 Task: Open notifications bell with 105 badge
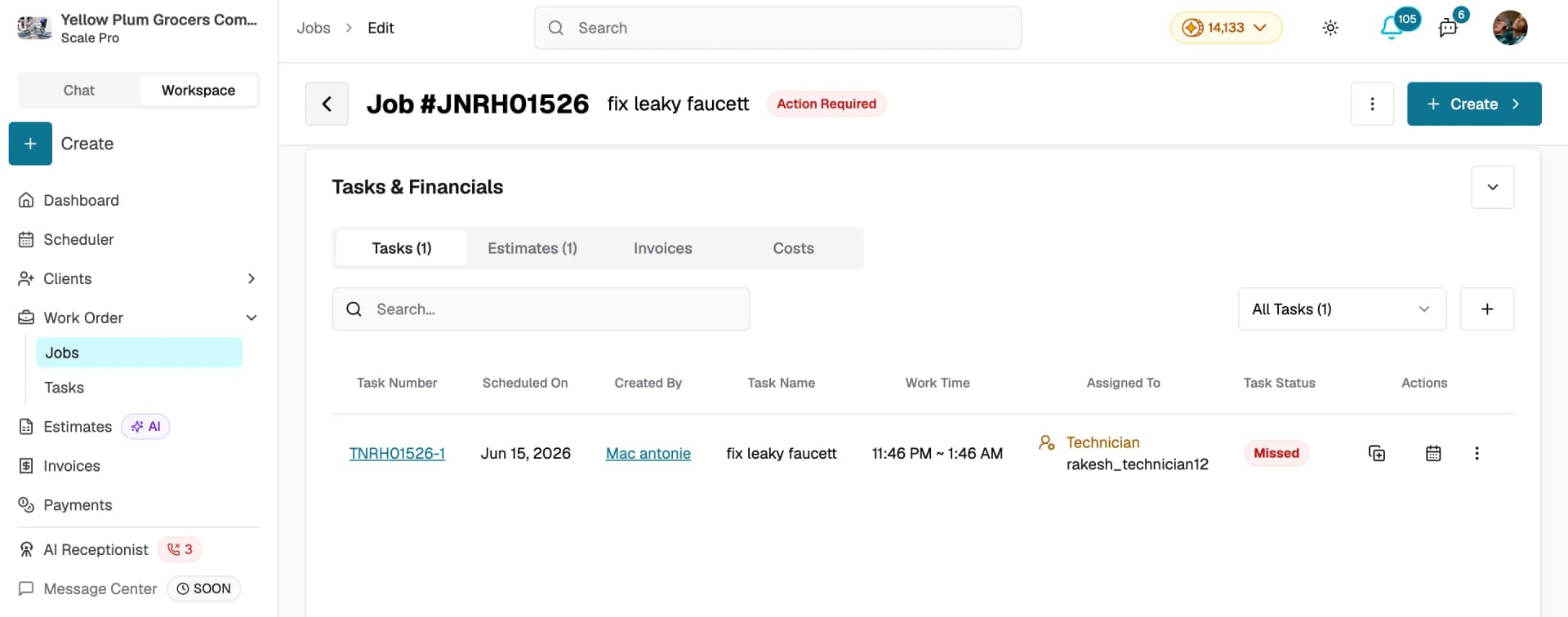pyautogui.click(x=1392, y=28)
